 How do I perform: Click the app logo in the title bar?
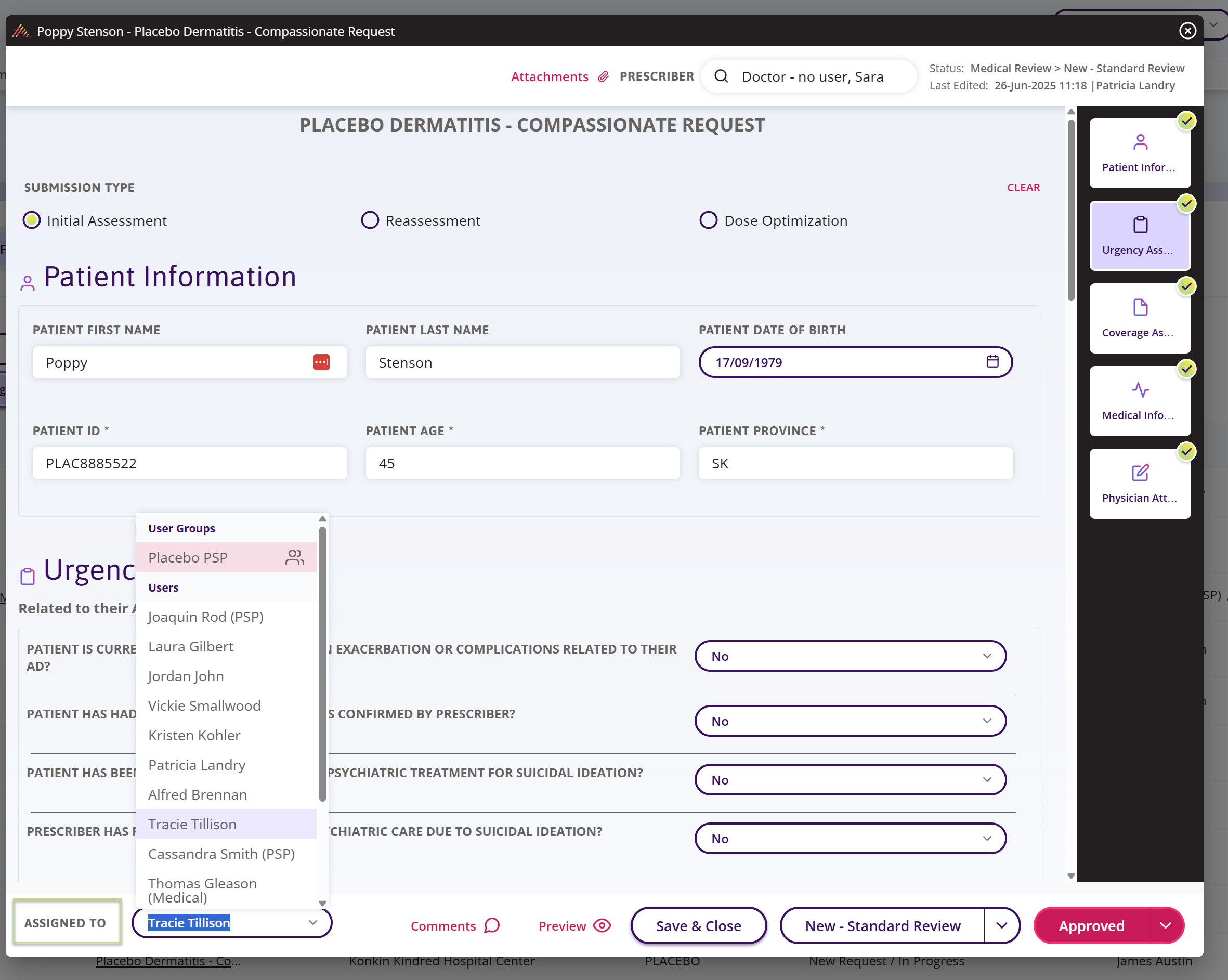pos(21,31)
